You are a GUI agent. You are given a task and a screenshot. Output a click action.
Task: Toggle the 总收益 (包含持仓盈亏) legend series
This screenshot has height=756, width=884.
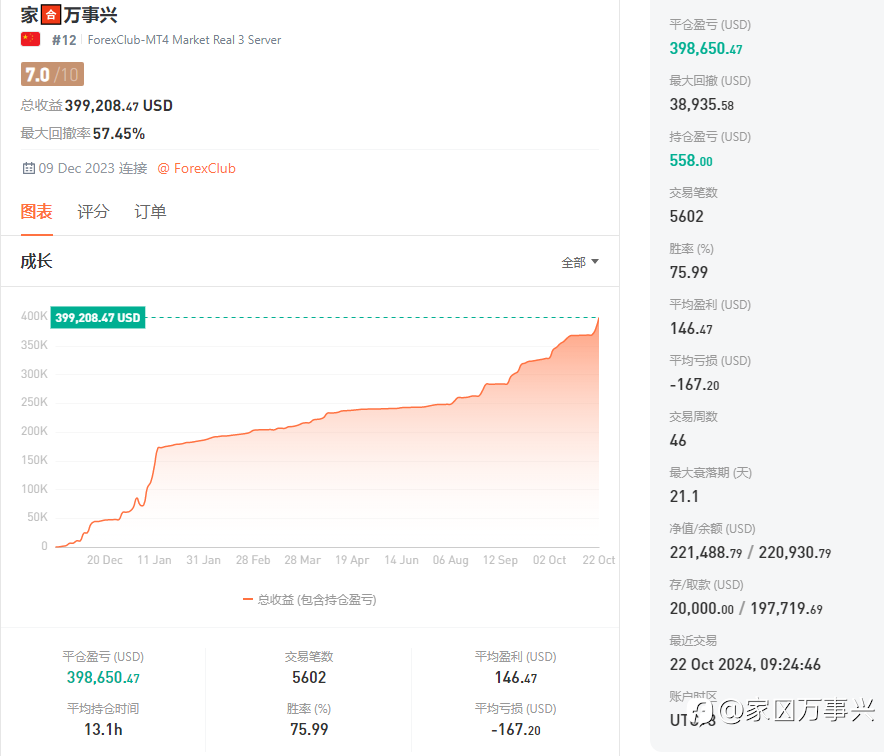309,599
